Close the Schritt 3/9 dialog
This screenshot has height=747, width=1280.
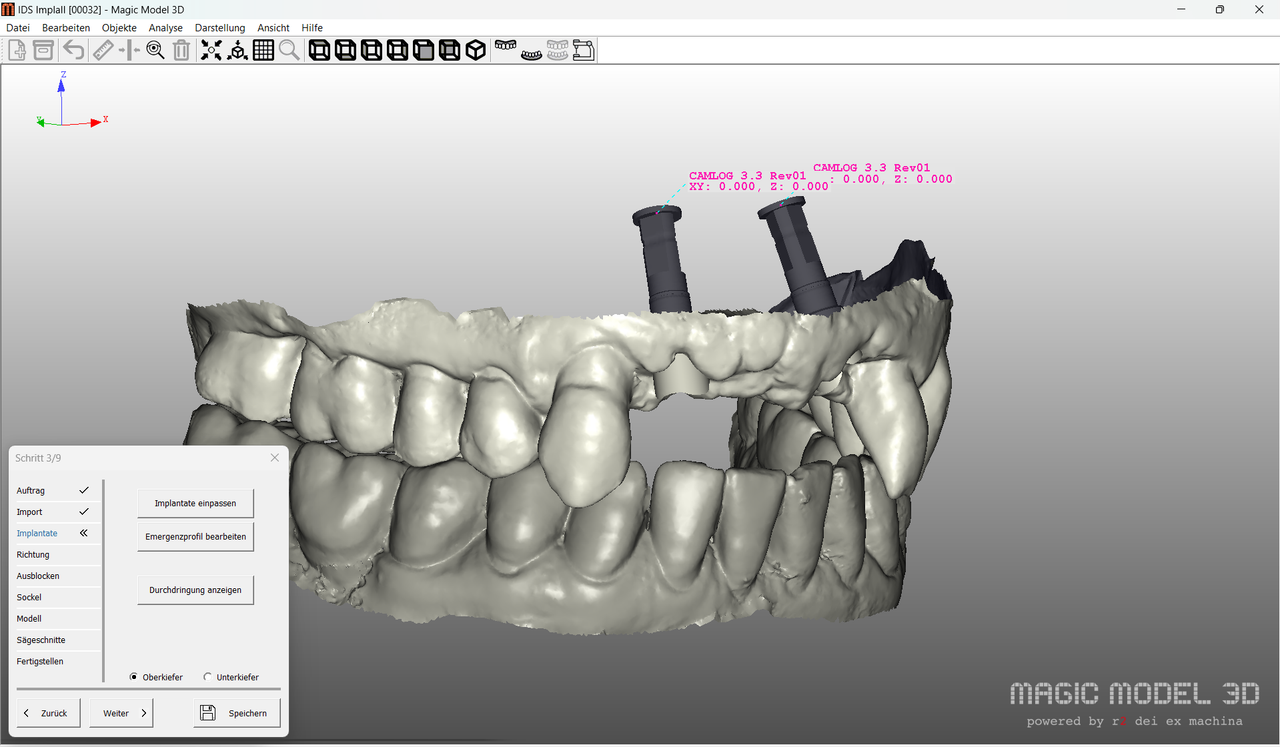pyautogui.click(x=275, y=458)
